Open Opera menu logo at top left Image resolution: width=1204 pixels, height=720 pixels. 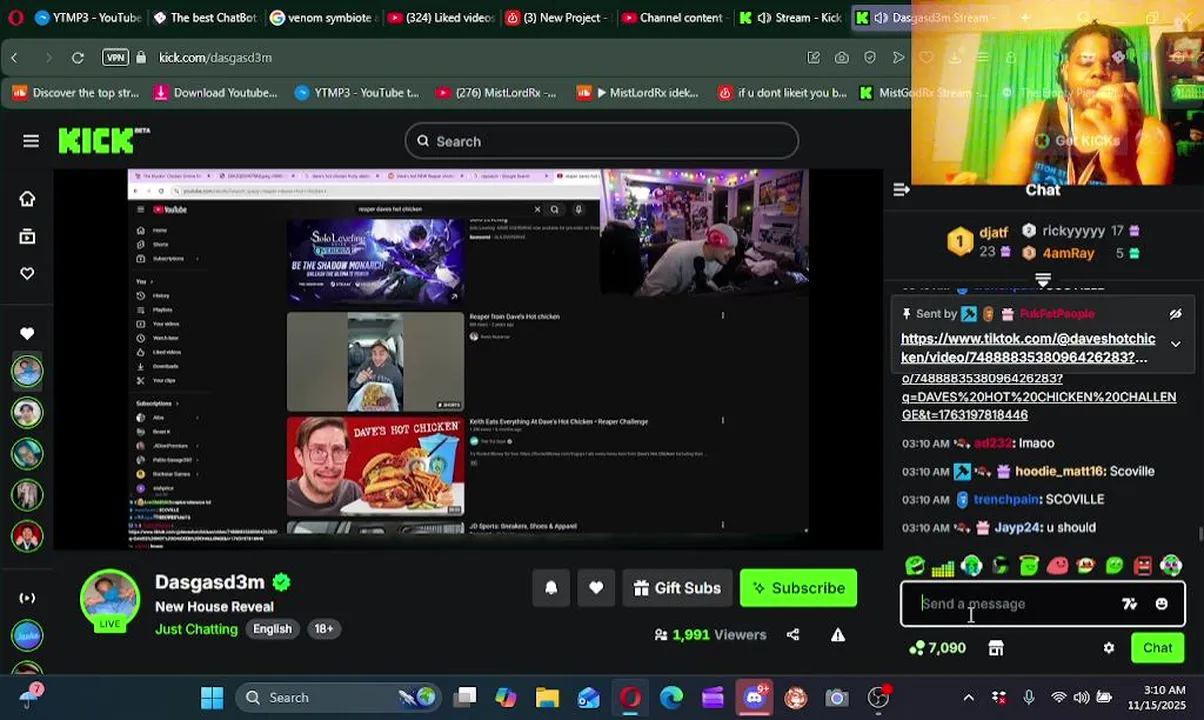point(15,18)
